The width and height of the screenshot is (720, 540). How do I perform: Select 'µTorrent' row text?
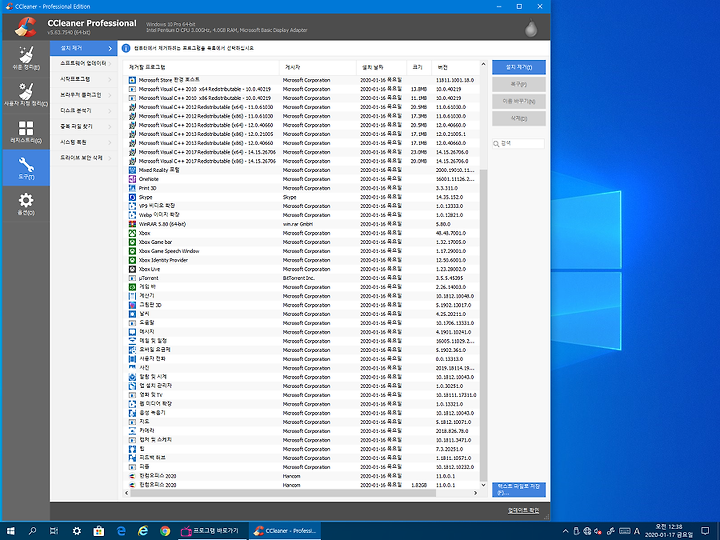tap(148, 278)
